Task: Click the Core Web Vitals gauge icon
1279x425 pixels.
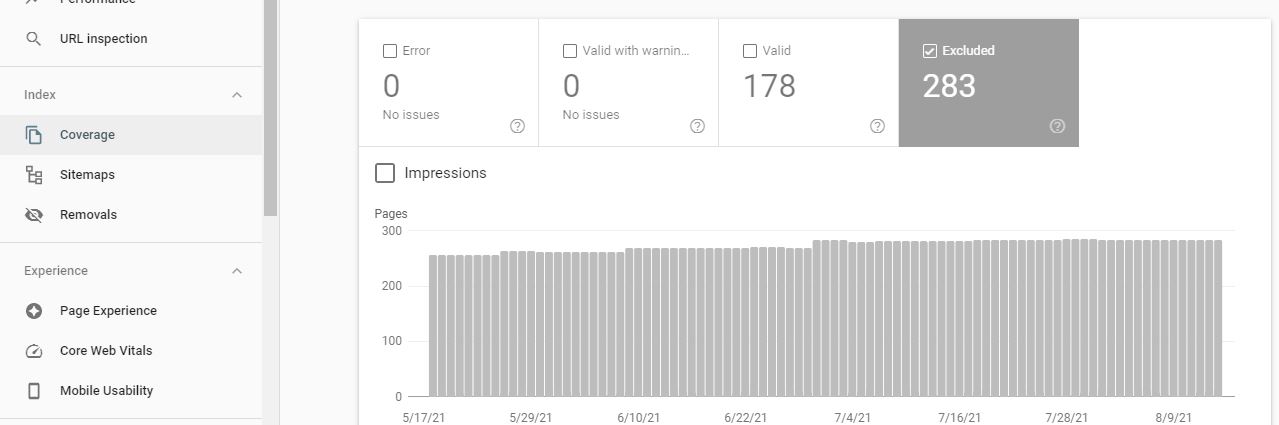Action: (x=34, y=351)
